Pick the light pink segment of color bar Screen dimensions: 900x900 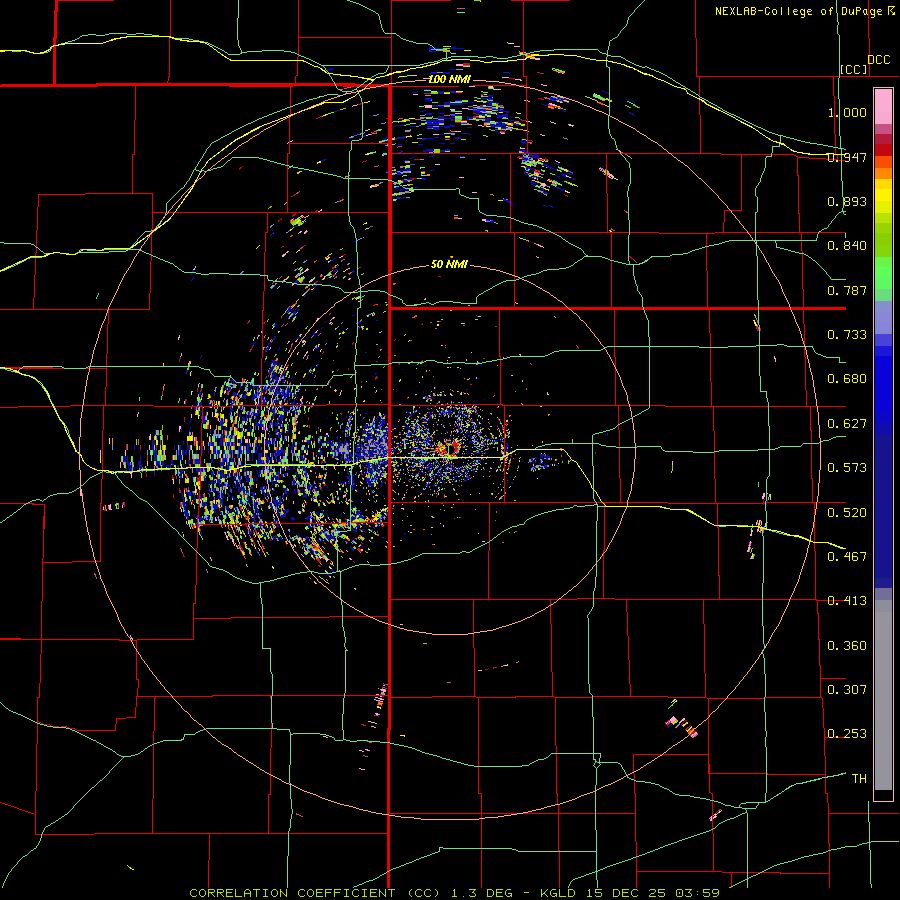pos(883,106)
